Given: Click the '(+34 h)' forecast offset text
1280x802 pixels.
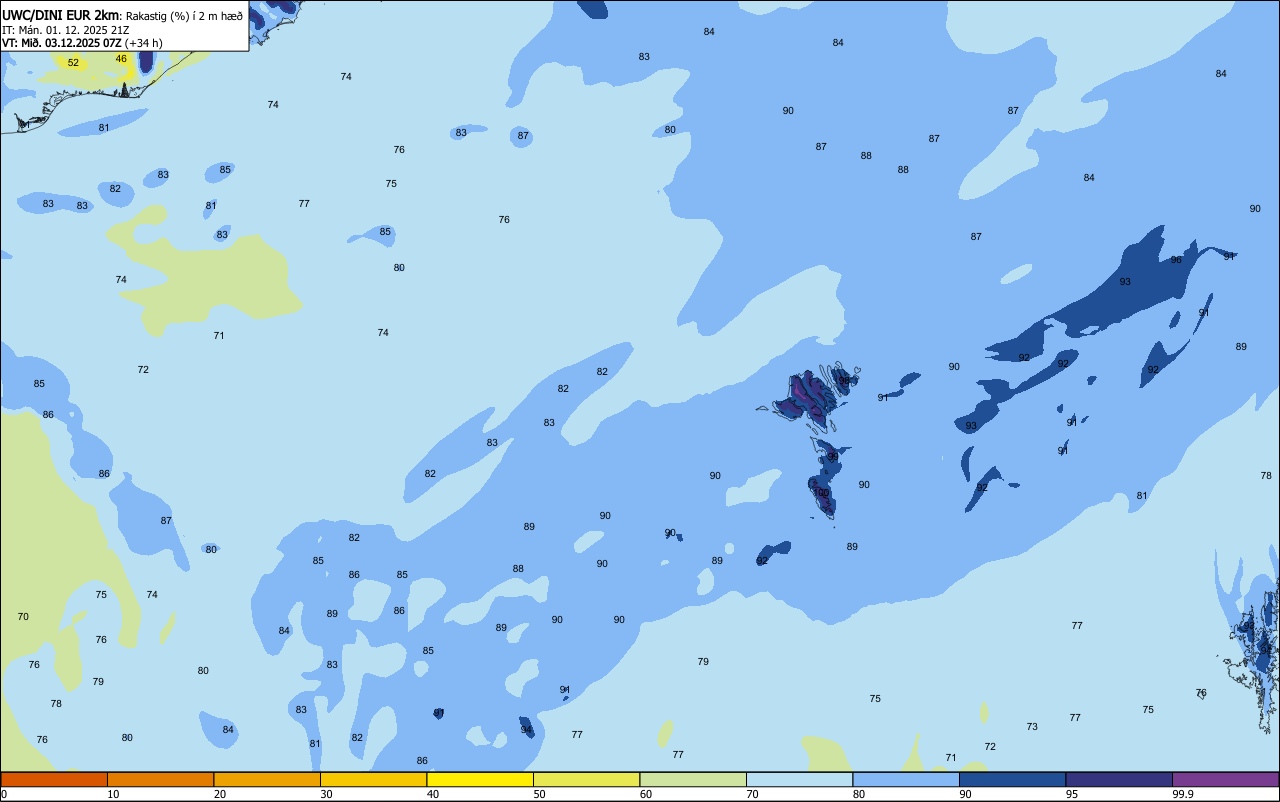Looking at the screenshot, I should click(x=144, y=43).
